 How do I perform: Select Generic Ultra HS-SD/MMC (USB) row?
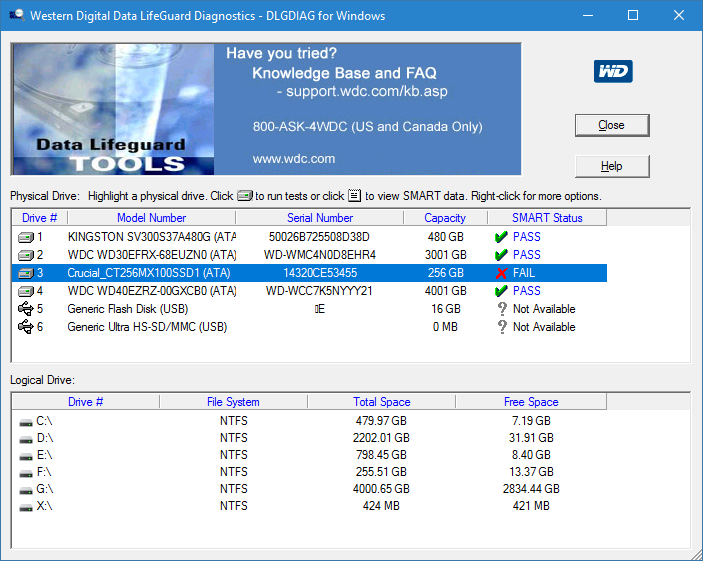click(x=309, y=326)
